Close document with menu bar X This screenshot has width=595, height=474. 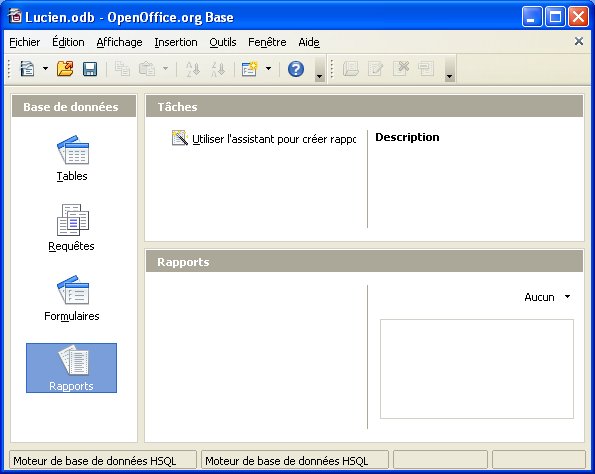coord(579,41)
